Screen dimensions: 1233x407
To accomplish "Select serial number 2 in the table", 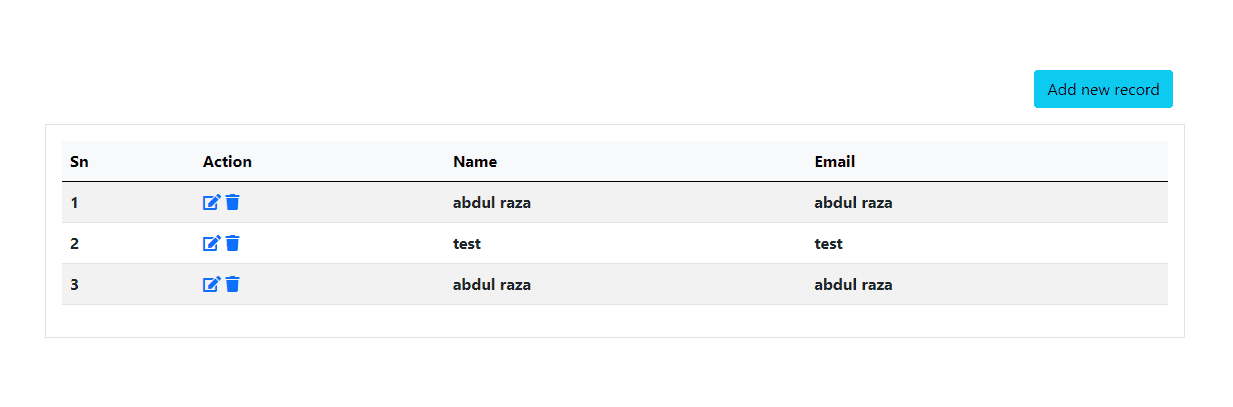I will point(75,244).
